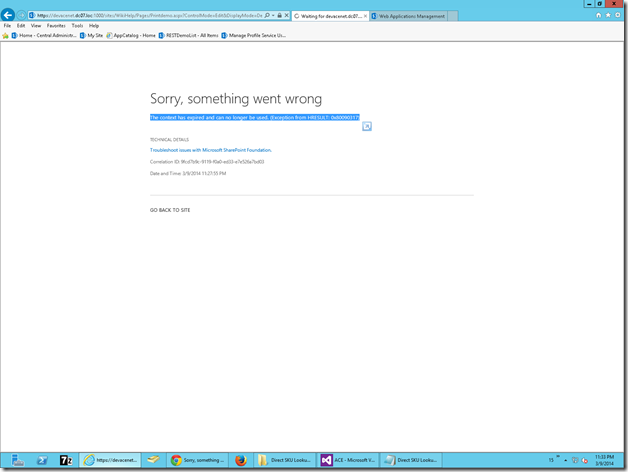The height and width of the screenshot is (472, 628).
Task: Open the Tools menu
Action: 77,26
